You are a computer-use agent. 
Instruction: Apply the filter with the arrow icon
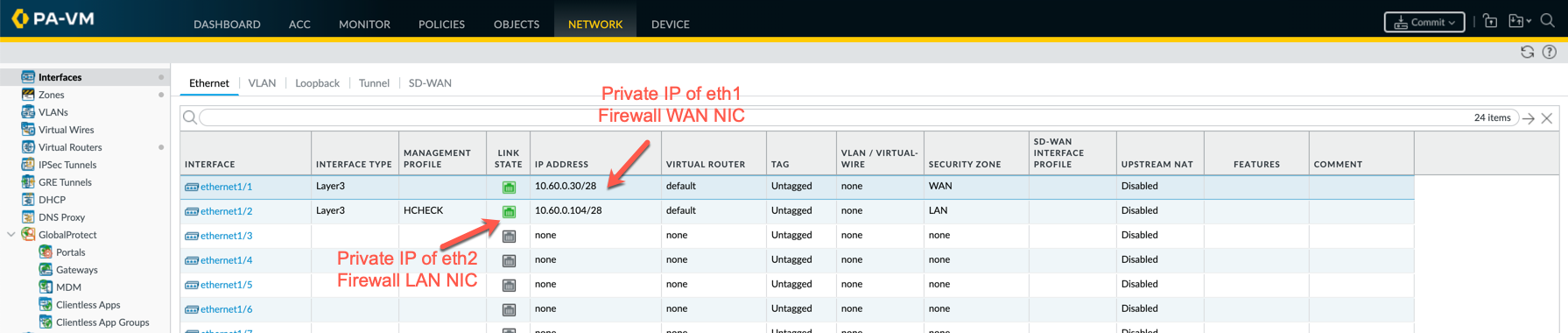[1529, 118]
